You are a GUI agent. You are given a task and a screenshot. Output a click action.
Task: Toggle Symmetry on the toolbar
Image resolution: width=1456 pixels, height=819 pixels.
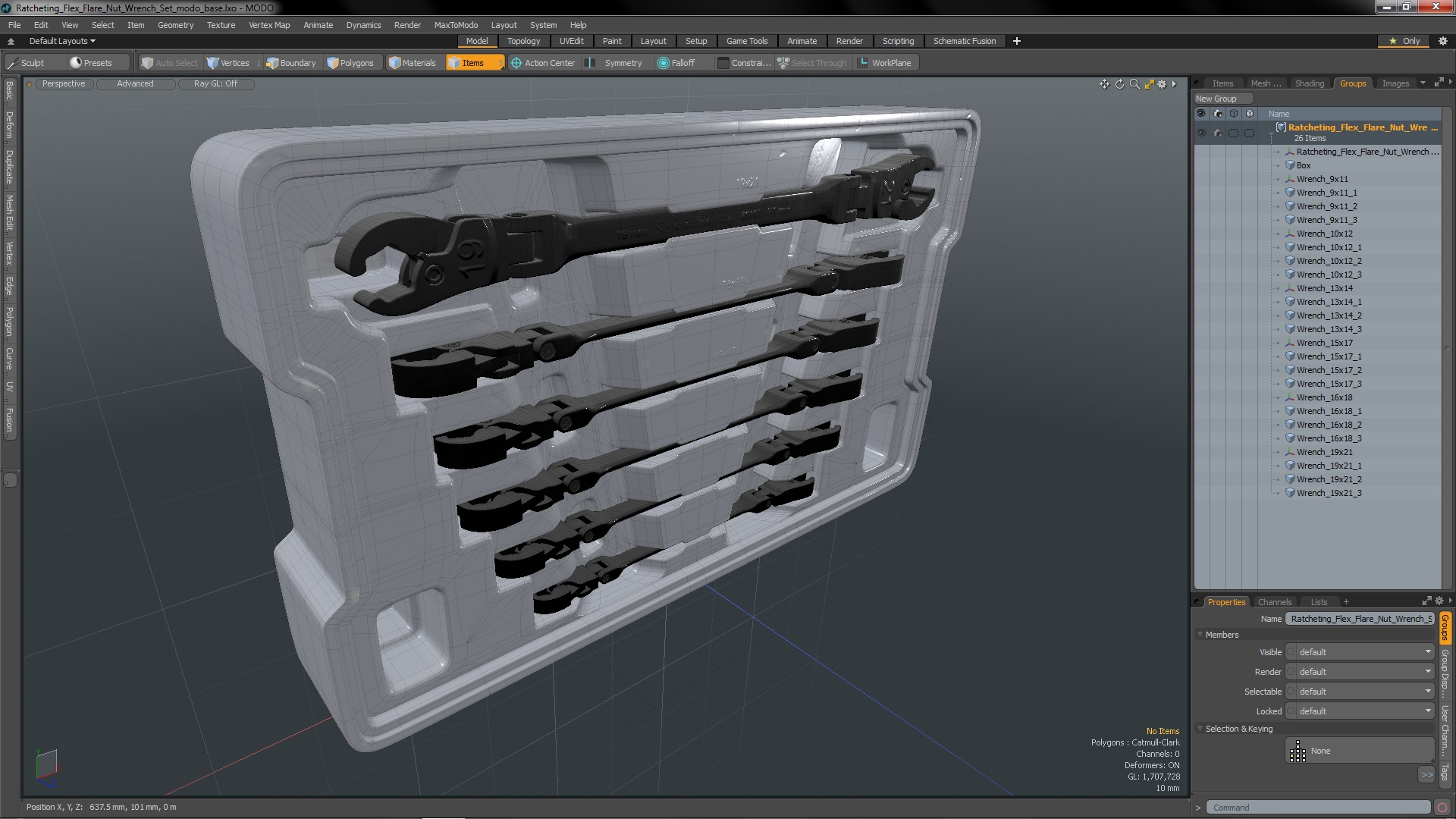[x=615, y=63]
